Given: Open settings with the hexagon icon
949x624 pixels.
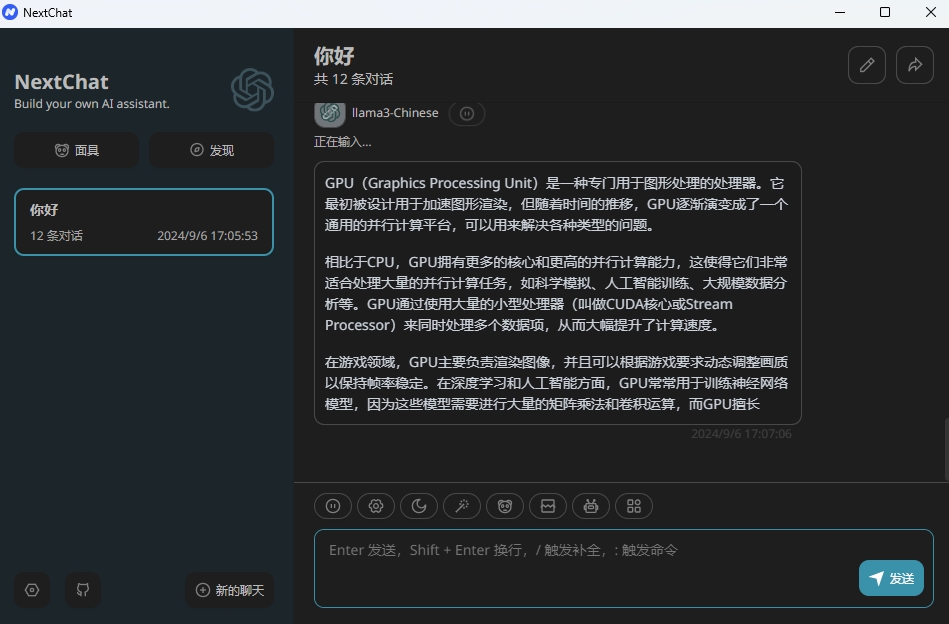Looking at the screenshot, I should pyautogui.click(x=32, y=590).
